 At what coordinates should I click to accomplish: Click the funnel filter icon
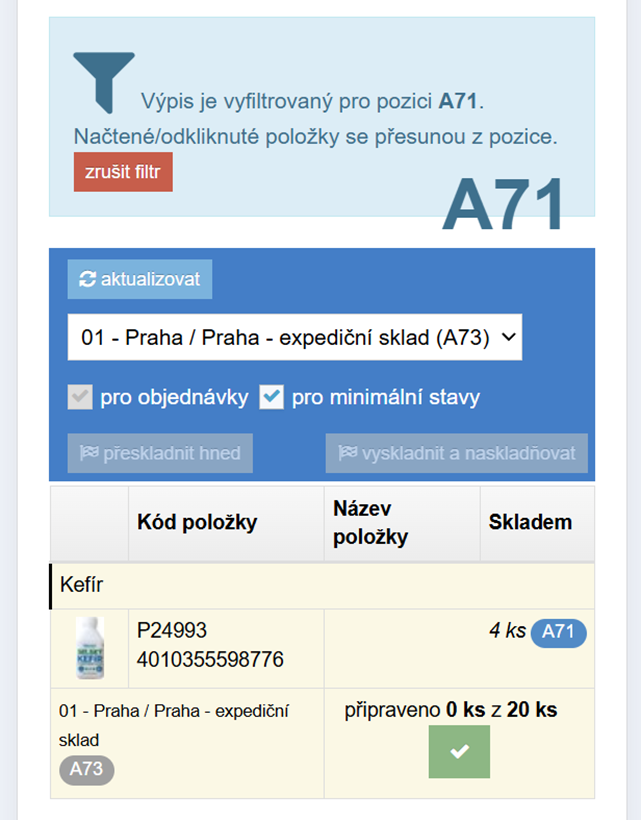click(104, 83)
